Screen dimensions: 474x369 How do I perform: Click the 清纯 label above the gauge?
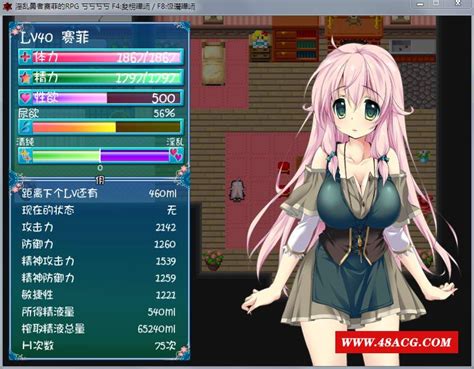25,142
